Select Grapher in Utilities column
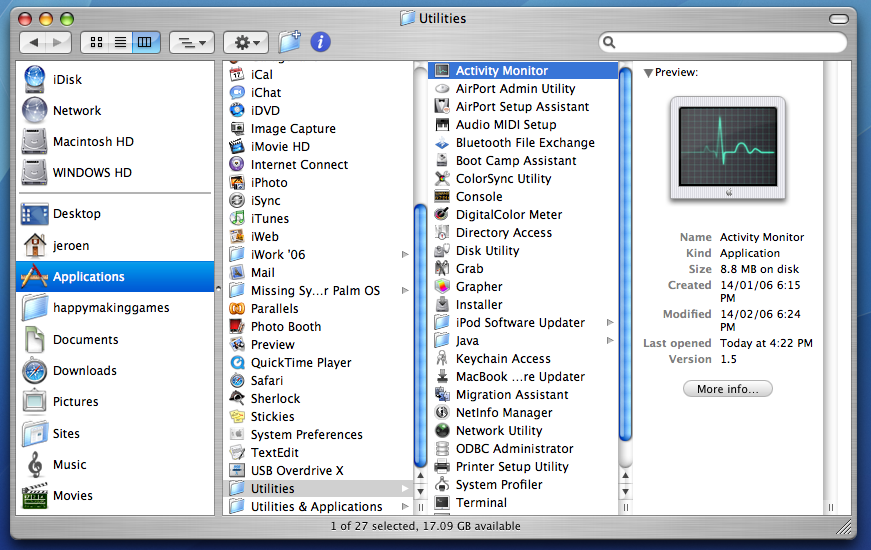Image resolution: width=871 pixels, height=550 pixels. coord(523,287)
